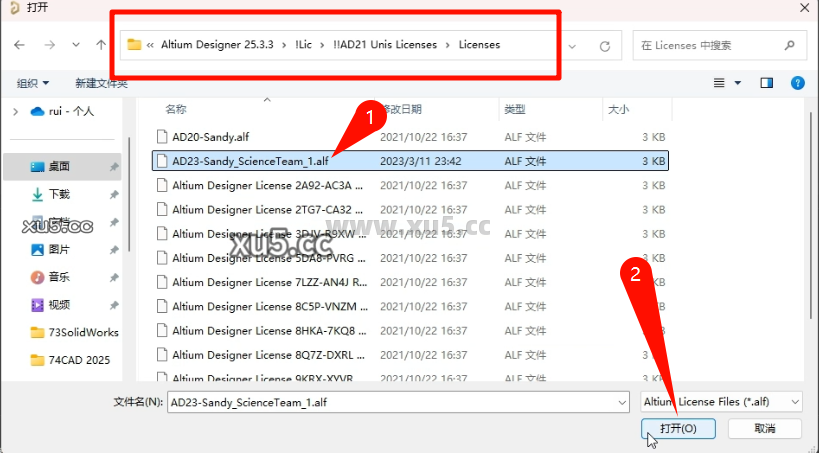Select AD23-Sandy_ScienceTeam_1.alf file
Viewport: 819px width, 453px height.
(250, 160)
